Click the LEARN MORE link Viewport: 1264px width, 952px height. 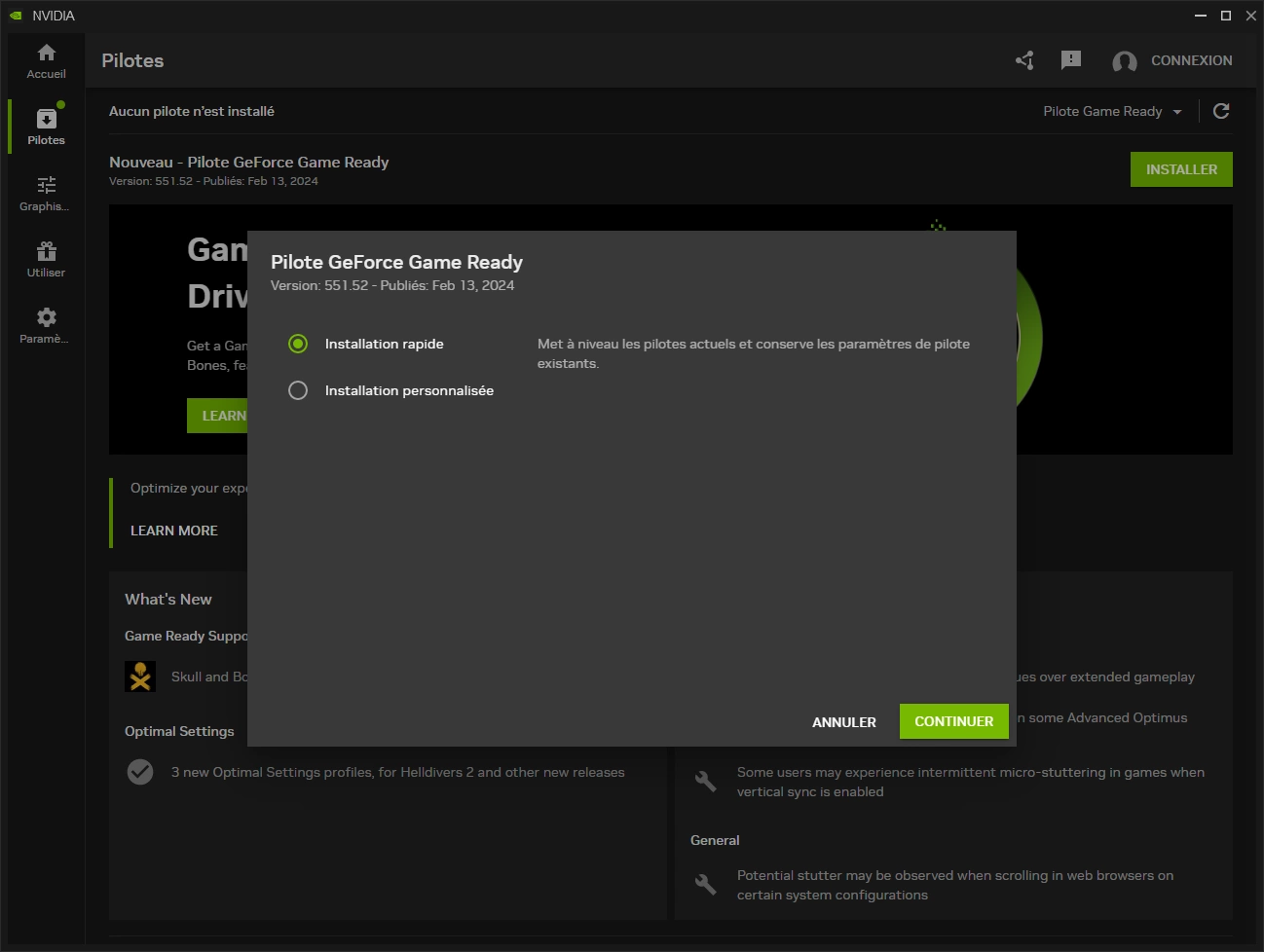pos(174,531)
